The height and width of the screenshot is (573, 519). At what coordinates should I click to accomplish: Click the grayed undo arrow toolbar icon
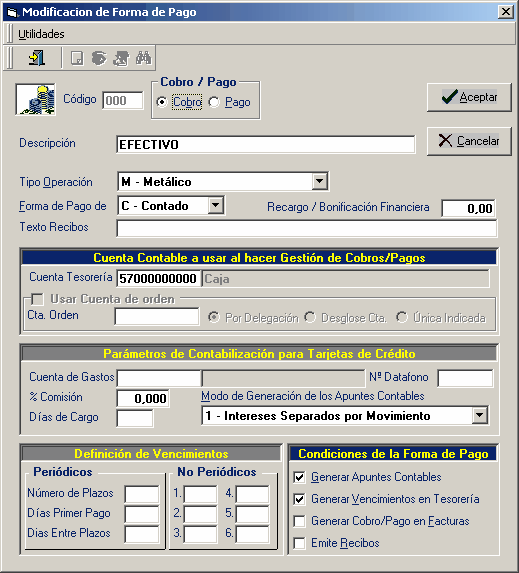tap(99, 58)
